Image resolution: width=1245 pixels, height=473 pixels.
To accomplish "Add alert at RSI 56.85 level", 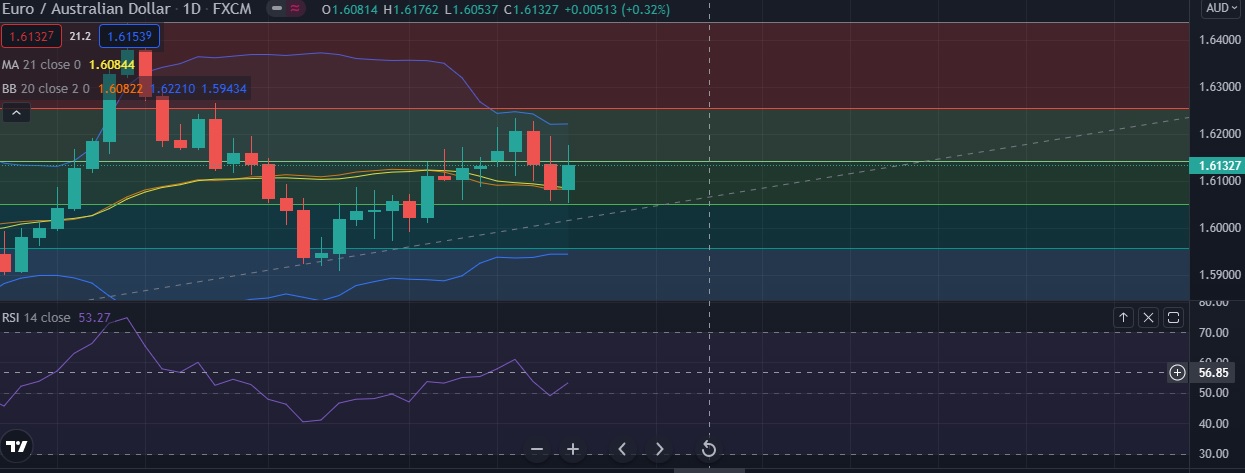I will [1177, 372].
